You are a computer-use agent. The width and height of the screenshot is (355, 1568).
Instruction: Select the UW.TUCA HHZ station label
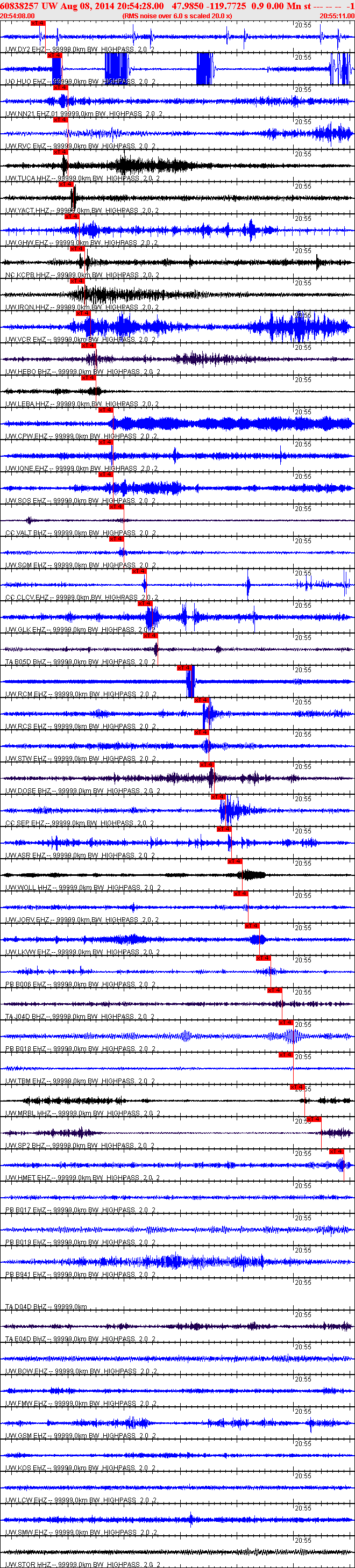[x=82, y=178]
